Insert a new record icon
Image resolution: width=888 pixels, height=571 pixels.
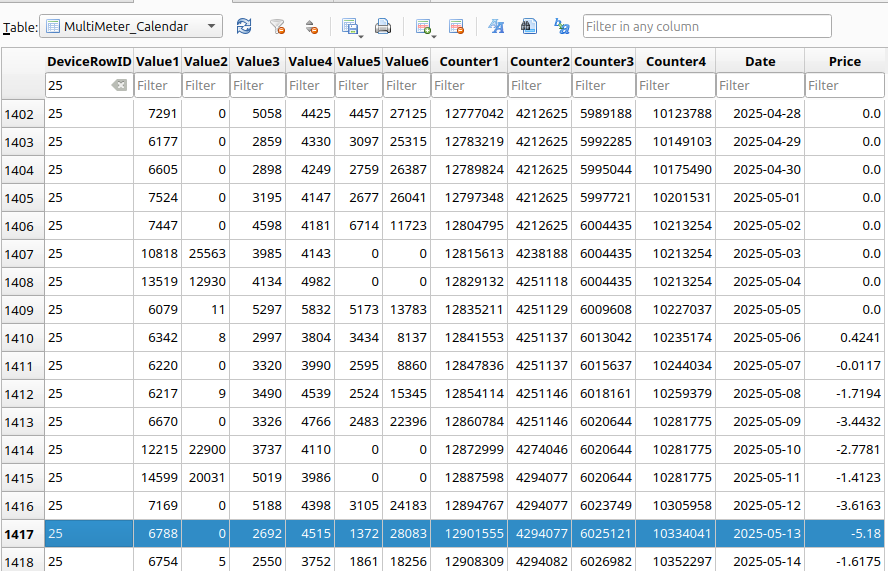(422, 26)
